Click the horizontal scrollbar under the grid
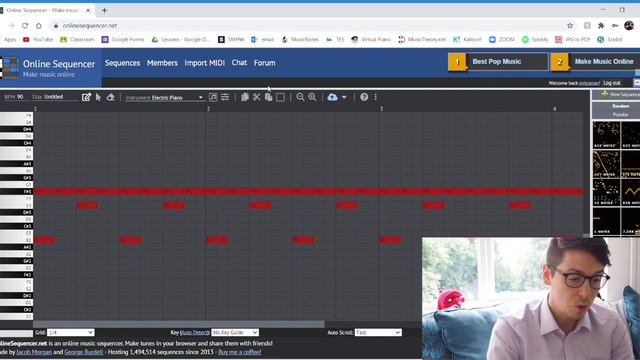 [179, 324]
